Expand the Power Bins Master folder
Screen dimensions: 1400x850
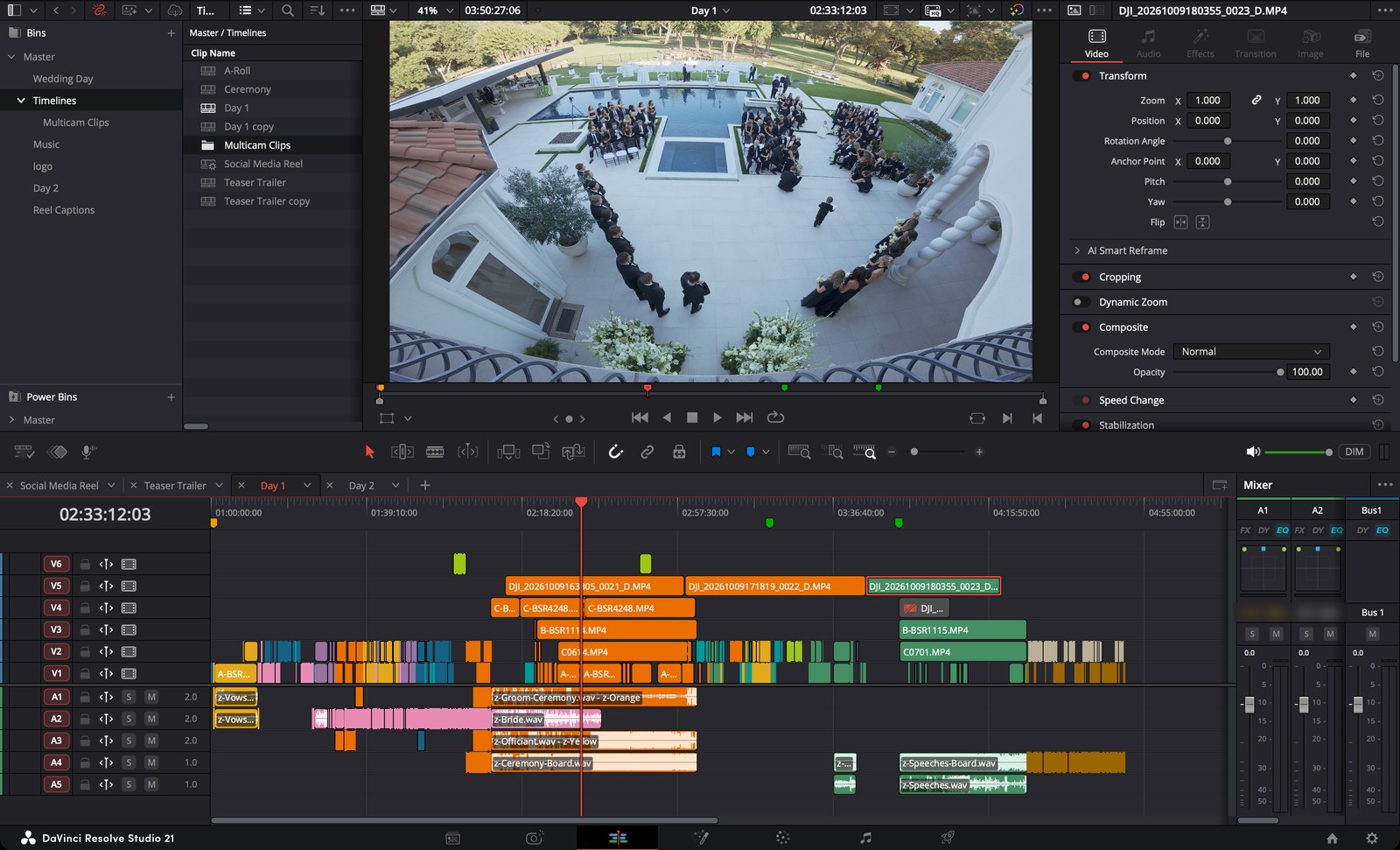coord(11,420)
